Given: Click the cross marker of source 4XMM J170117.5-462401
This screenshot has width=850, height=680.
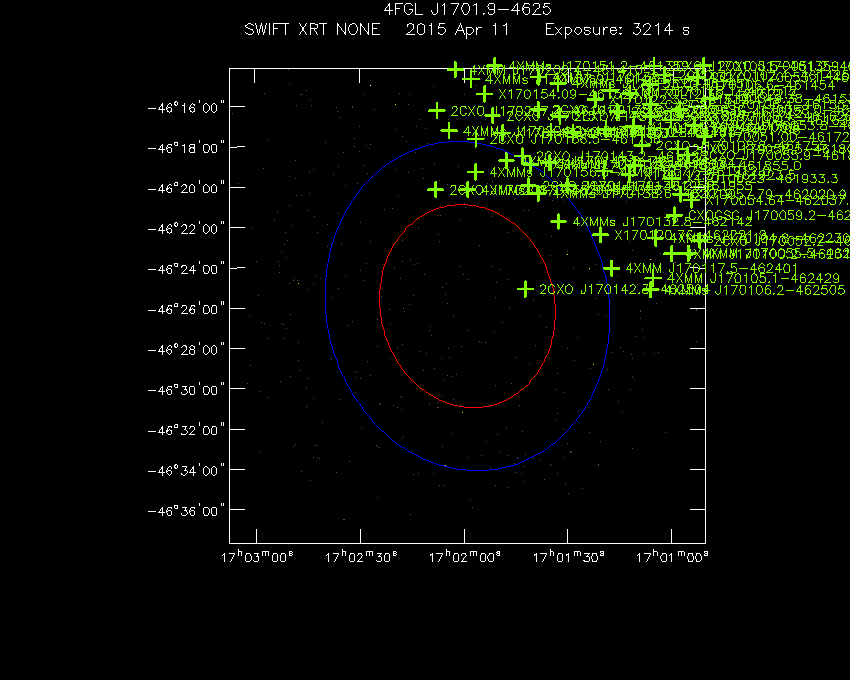Looking at the screenshot, I should (611, 268).
